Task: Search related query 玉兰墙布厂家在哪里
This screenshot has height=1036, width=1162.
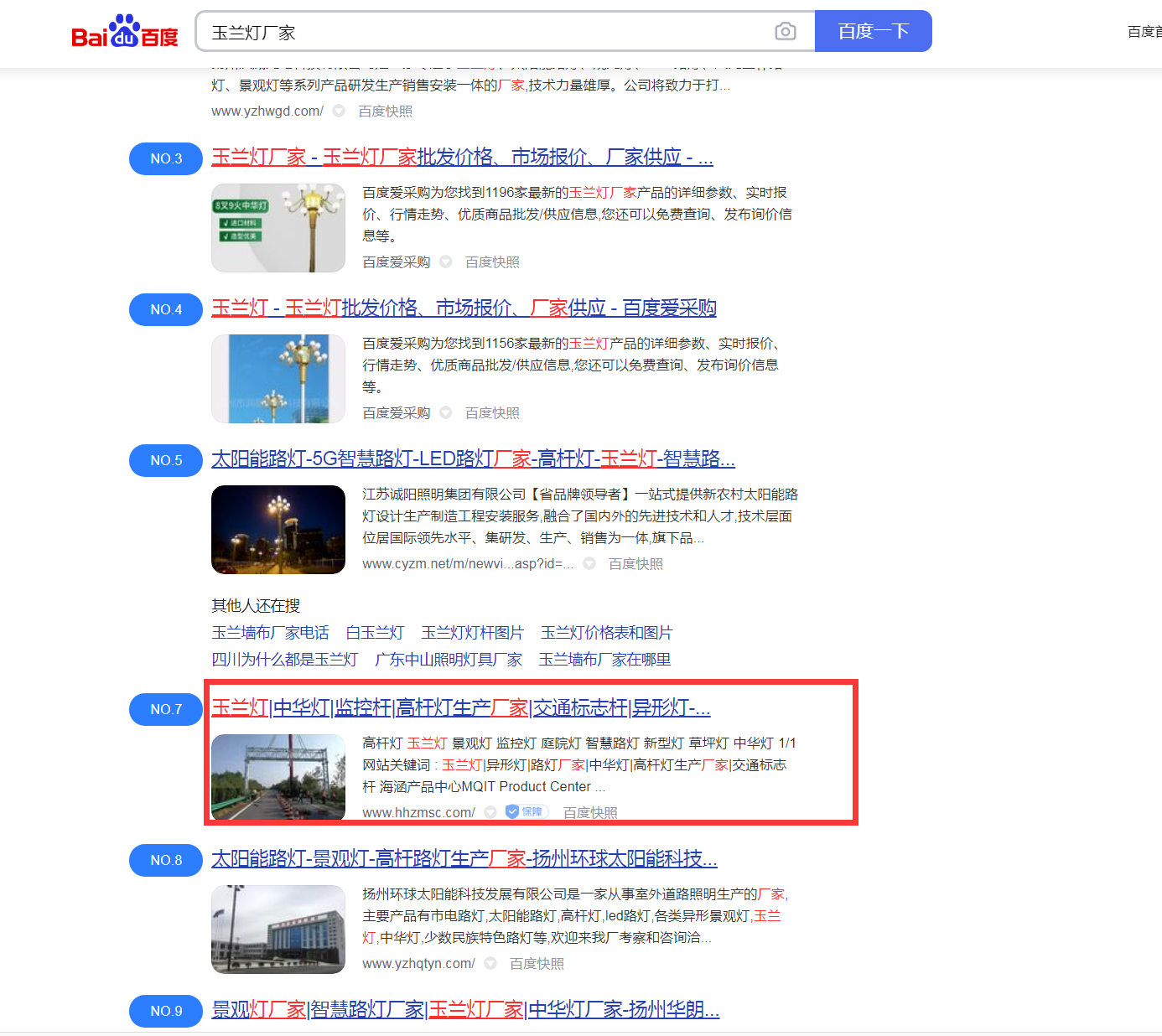Action: [x=604, y=660]
